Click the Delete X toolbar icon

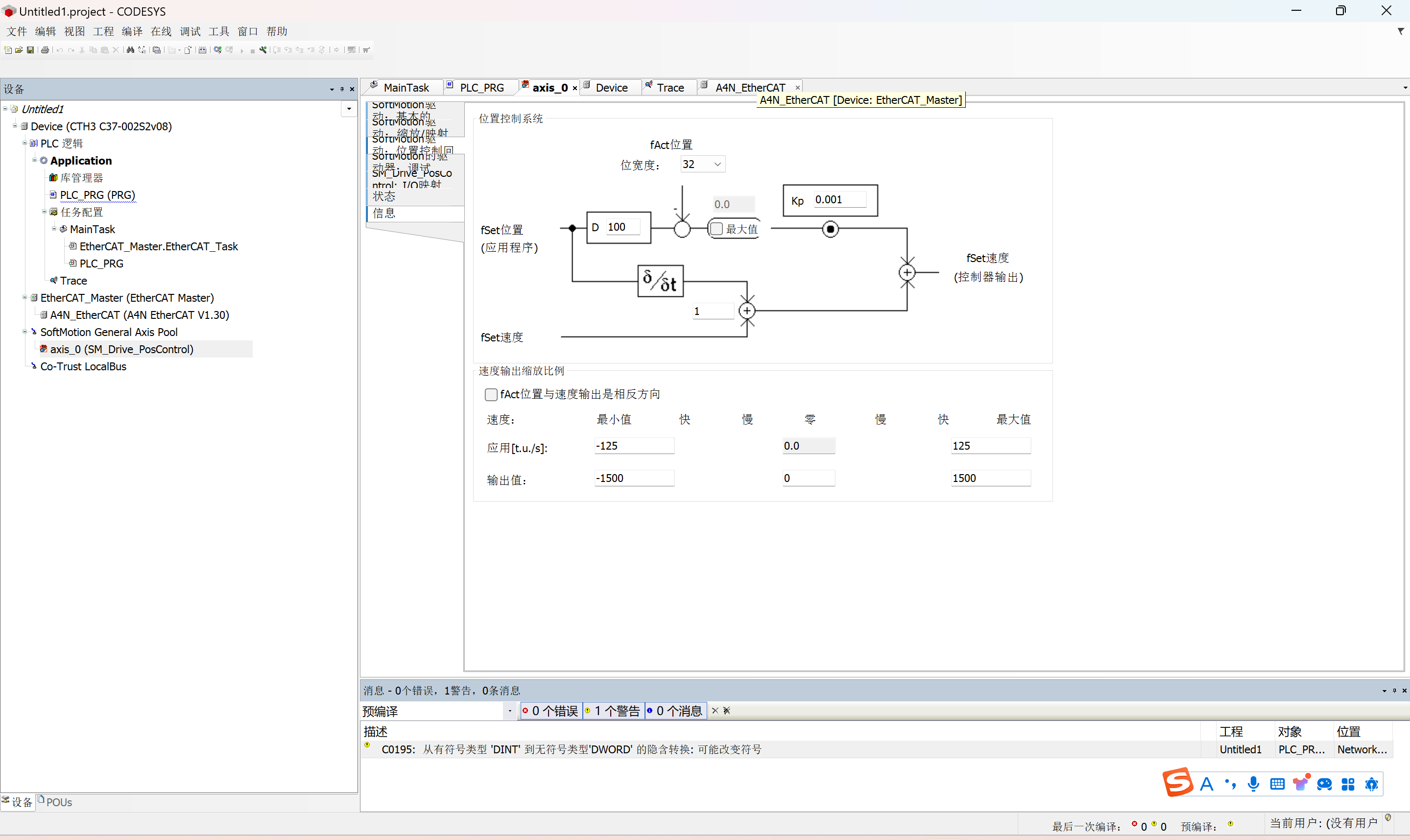[x=116, y=50]
